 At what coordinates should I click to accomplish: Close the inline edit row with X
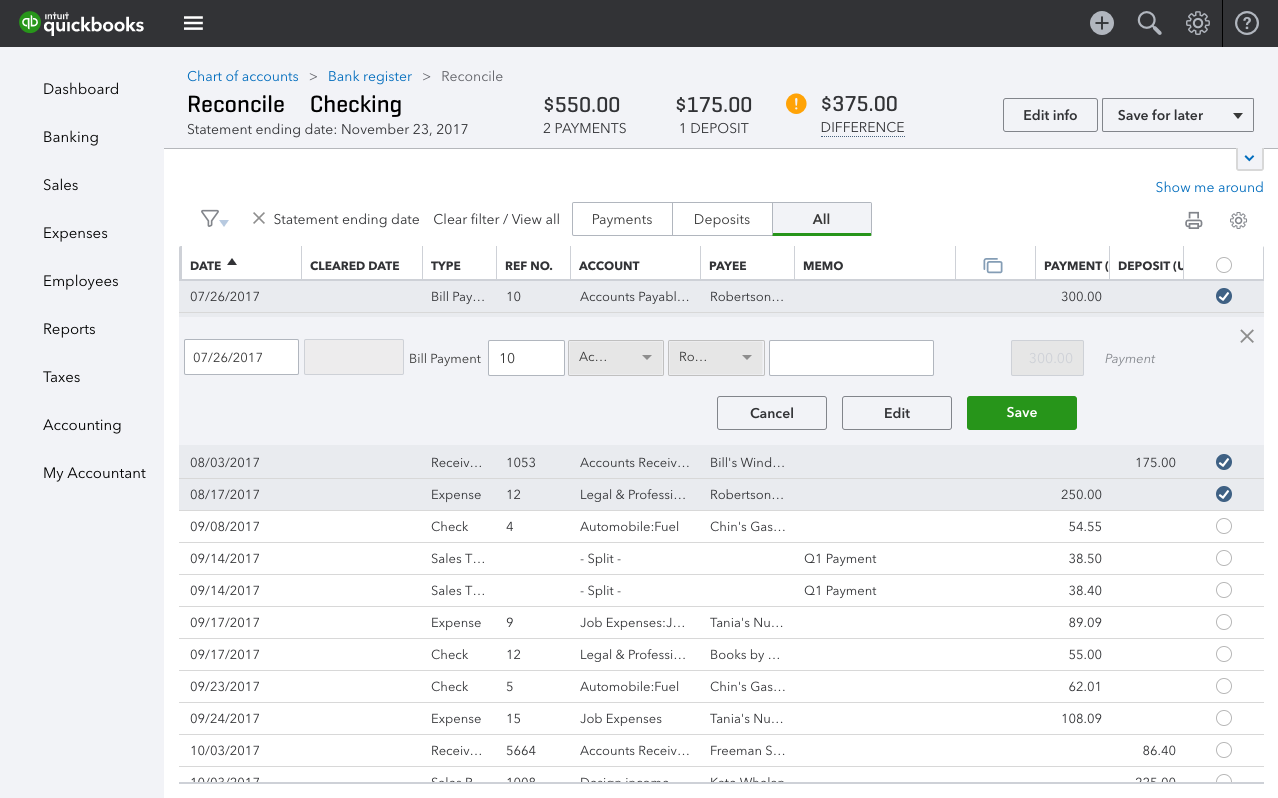click(x=1247, y=336)
